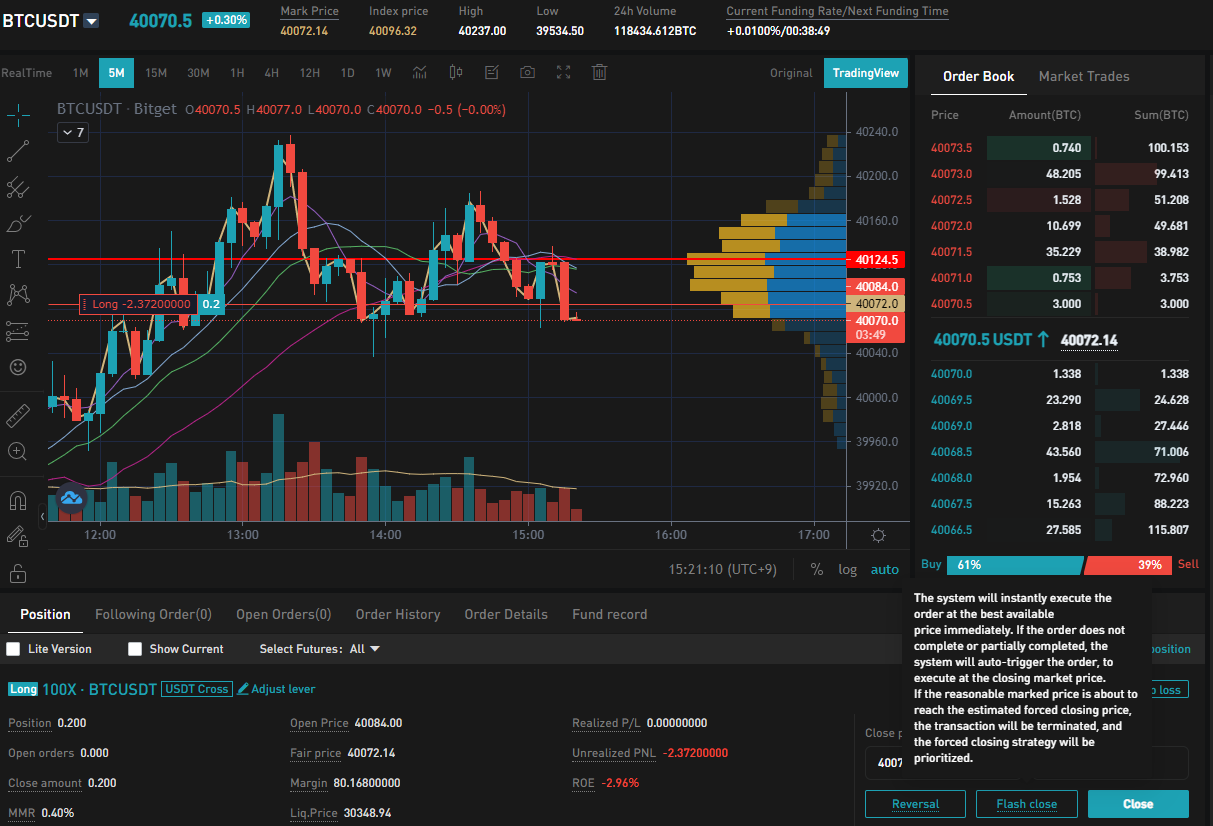Select the ruler measure tool
This screenshot has width=1213, height=826.
click(18, 415)
